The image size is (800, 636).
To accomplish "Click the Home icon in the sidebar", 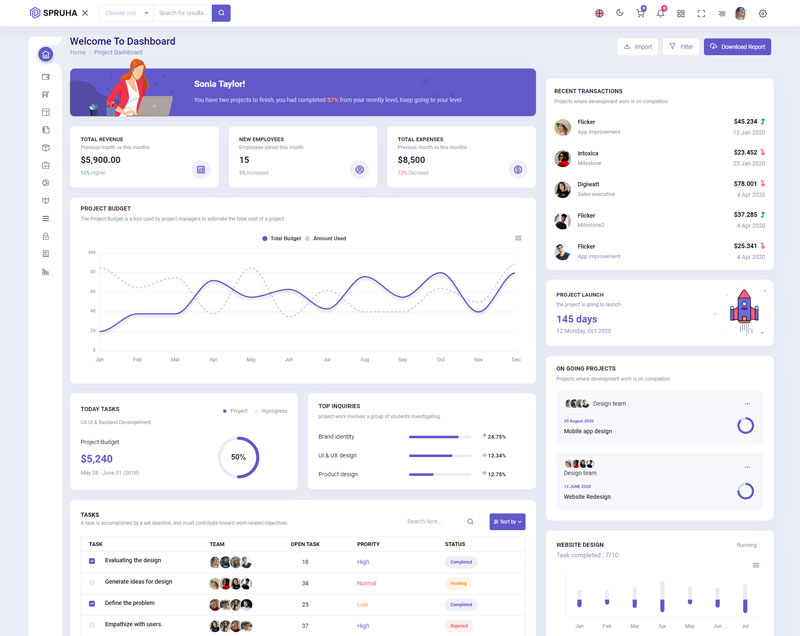I will [x=45, y=54].
